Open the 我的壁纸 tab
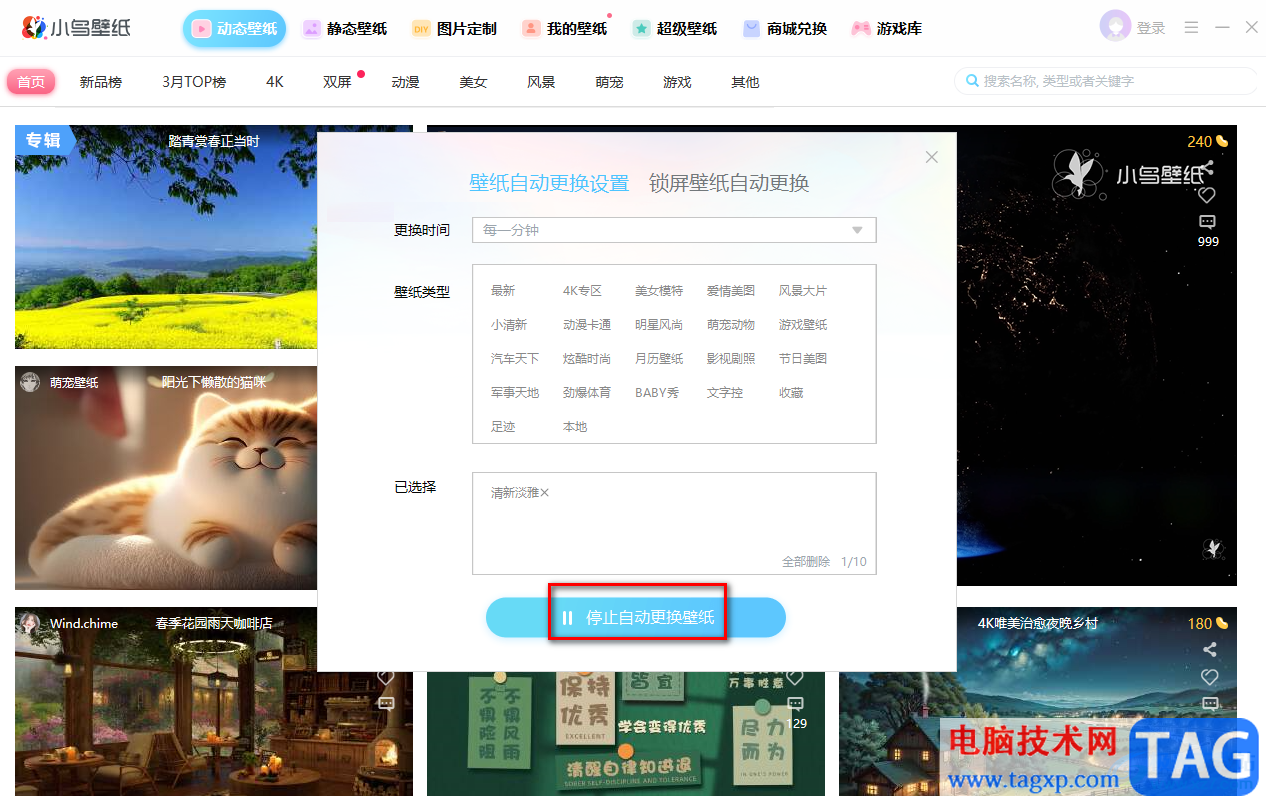The width and height of the screenshot is (1266, 800). [x=565, y=29]
